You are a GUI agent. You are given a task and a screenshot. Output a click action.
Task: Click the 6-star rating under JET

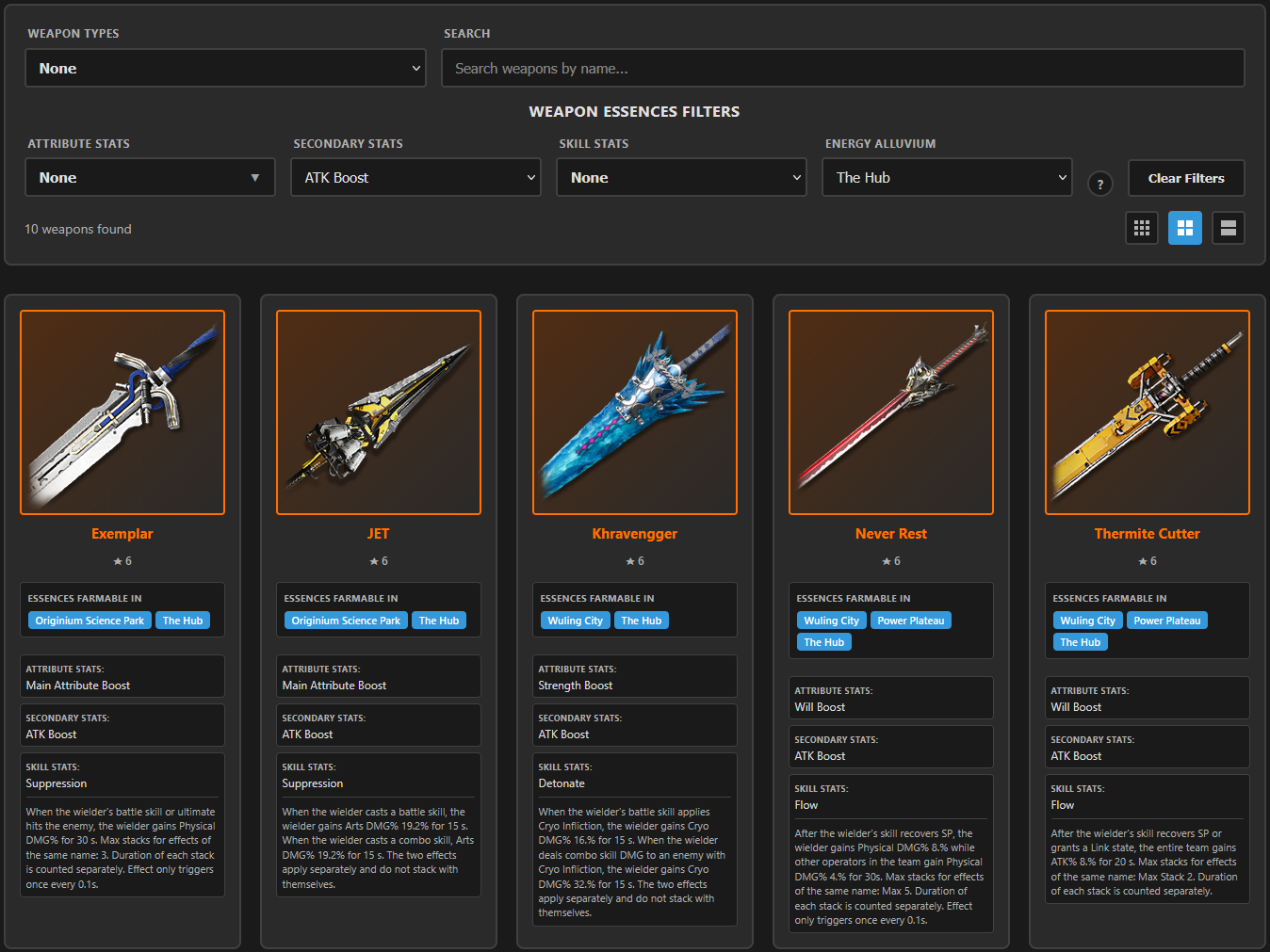pos(379,561)
